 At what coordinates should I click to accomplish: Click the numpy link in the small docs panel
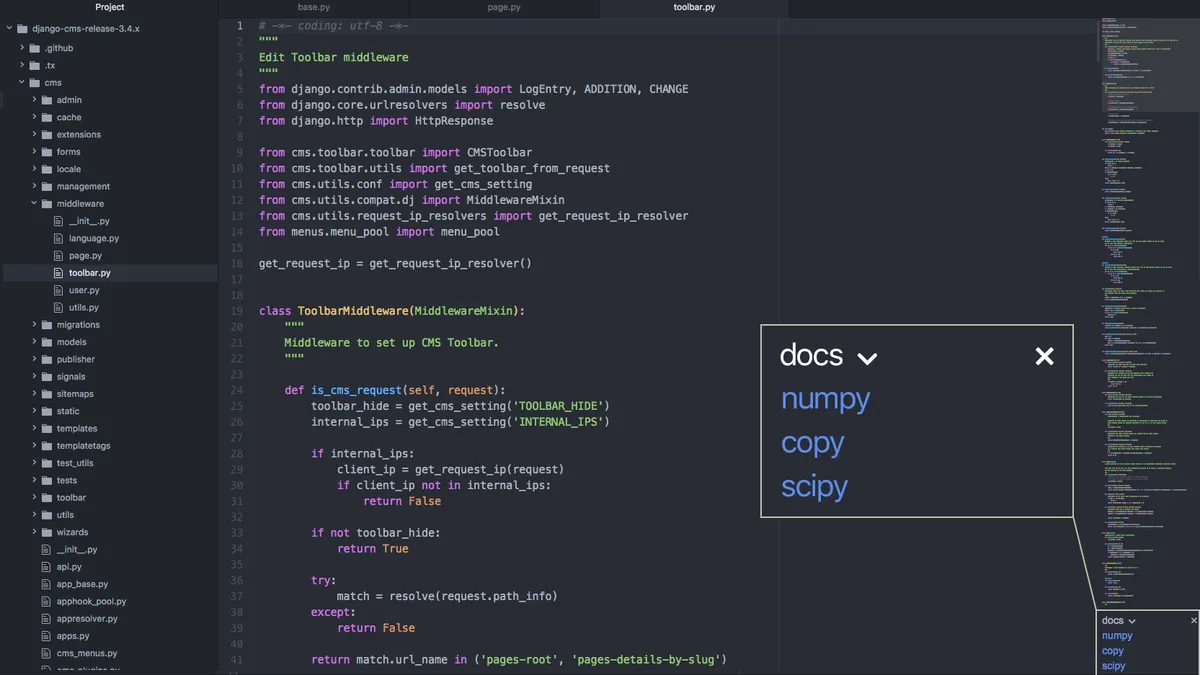coord(1117,636)
